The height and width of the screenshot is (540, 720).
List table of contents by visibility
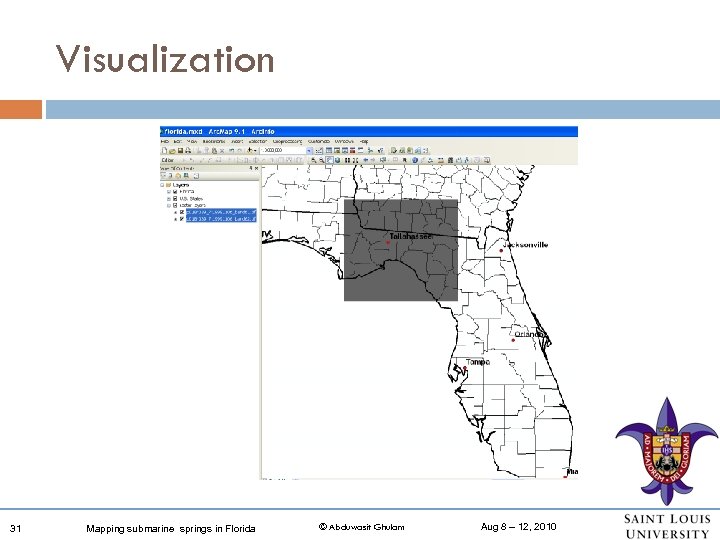click(178, 176)
